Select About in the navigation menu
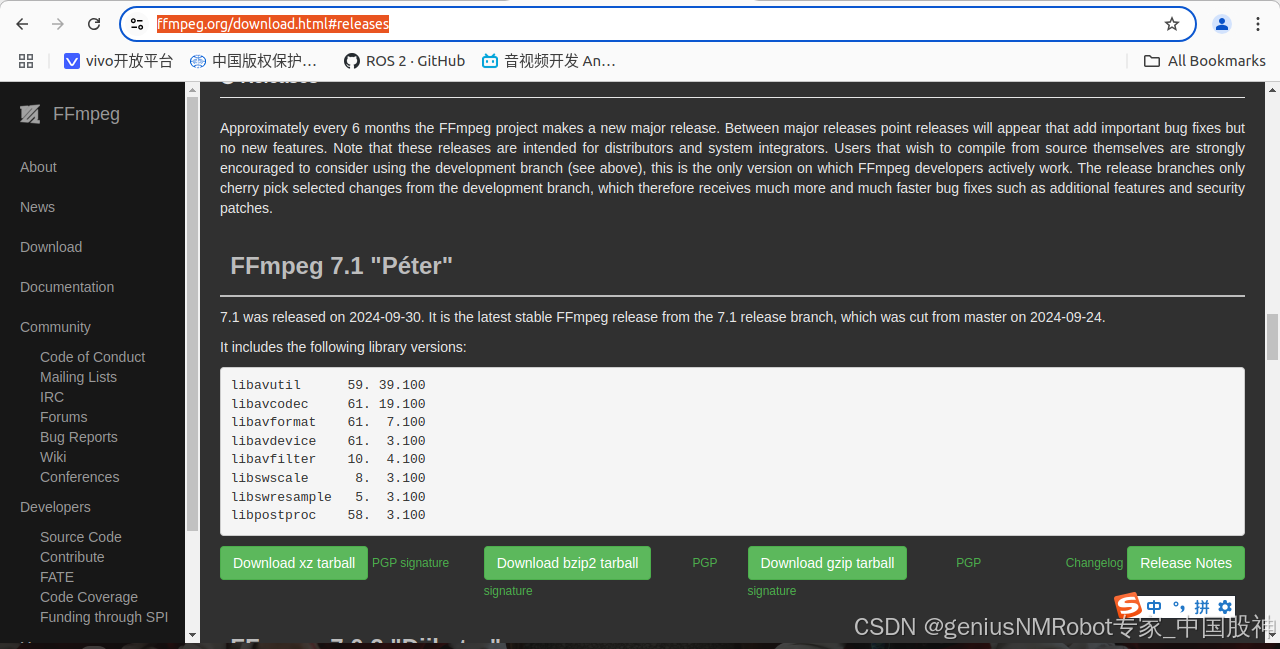This screenshot has width=1280, height=649. click(x=38, y=167)
